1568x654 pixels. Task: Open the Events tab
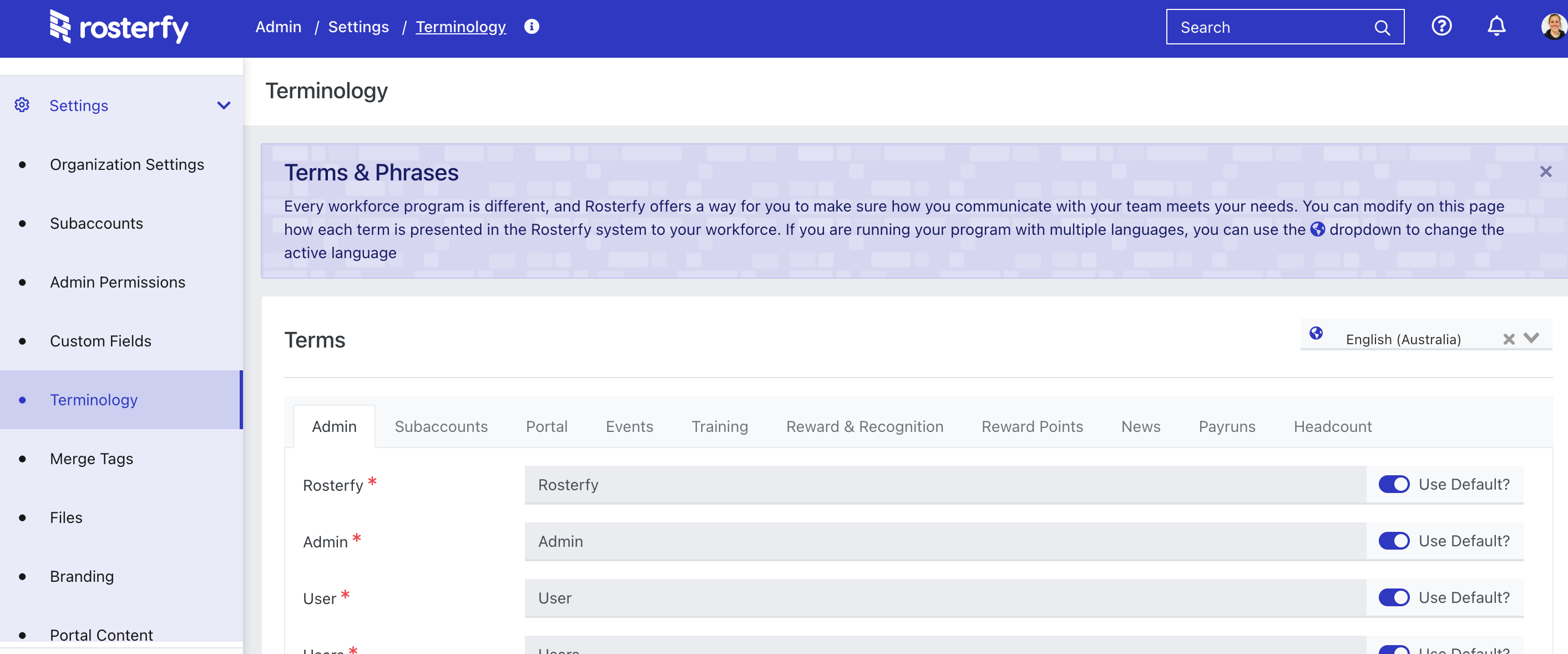coord(629,427)
